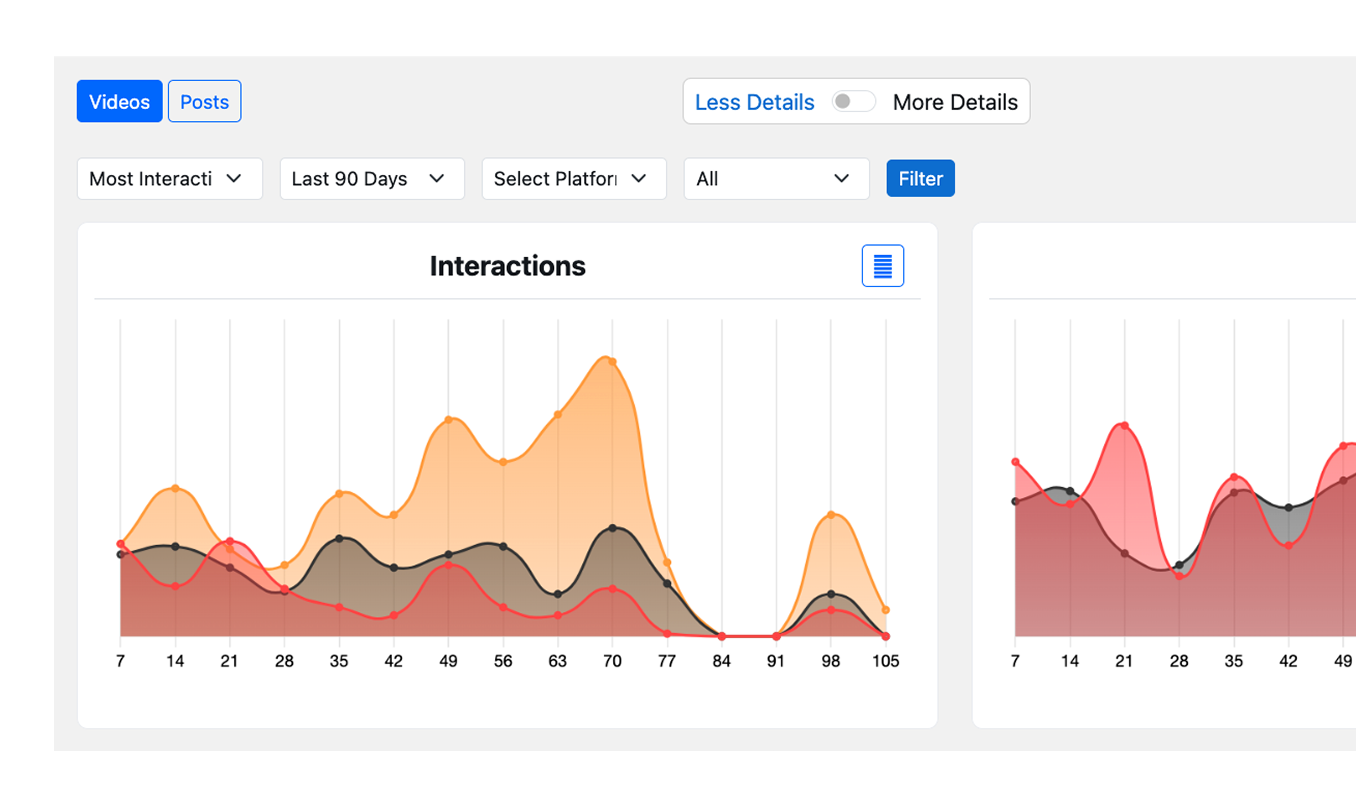The image size is (1356, 804).
Task: Click the red data point above day 21
Action: tap(229, 538)
